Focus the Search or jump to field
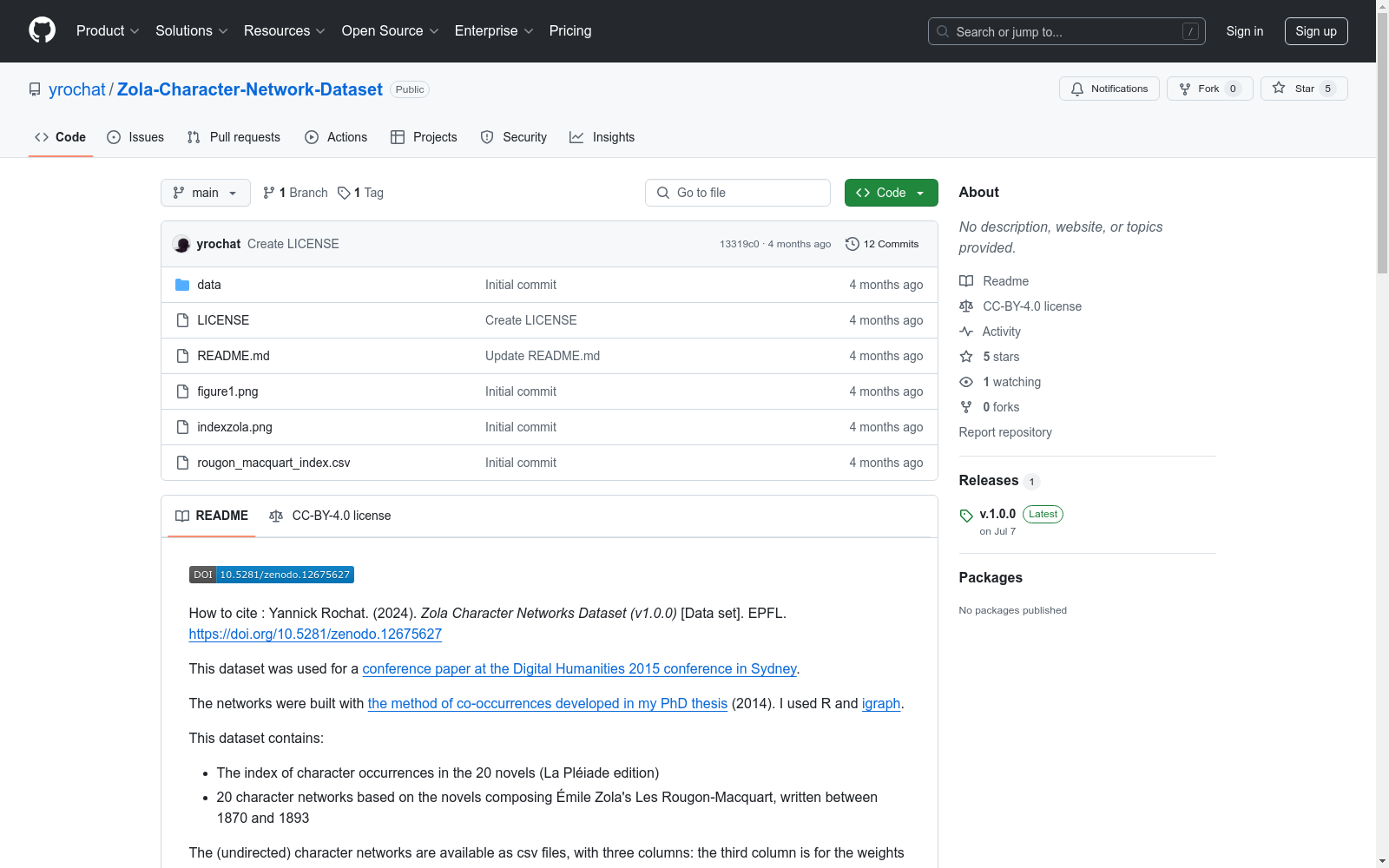The image size is (1389, 868). [x=1066, y=31]
